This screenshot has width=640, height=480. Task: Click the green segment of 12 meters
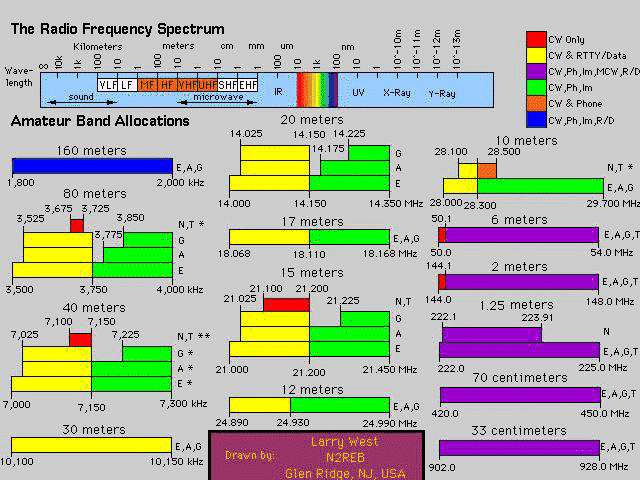[x=340, y=405]
